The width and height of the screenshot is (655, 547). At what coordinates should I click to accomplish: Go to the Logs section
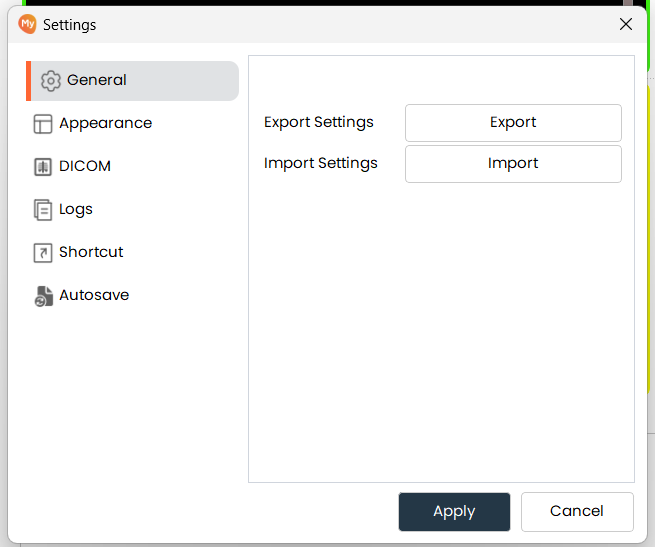pos(76,209)
